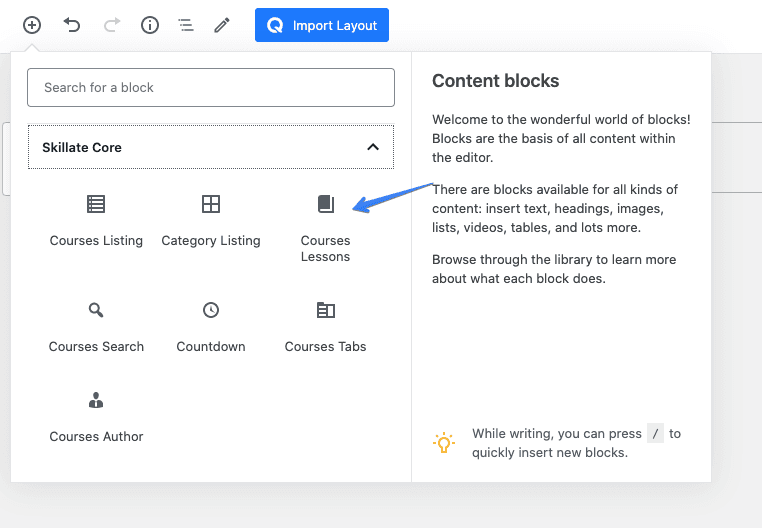The height and width of the screenshot is (528, 762).
Task: Click the Courses Lessons label
Action: coord(325,248)
